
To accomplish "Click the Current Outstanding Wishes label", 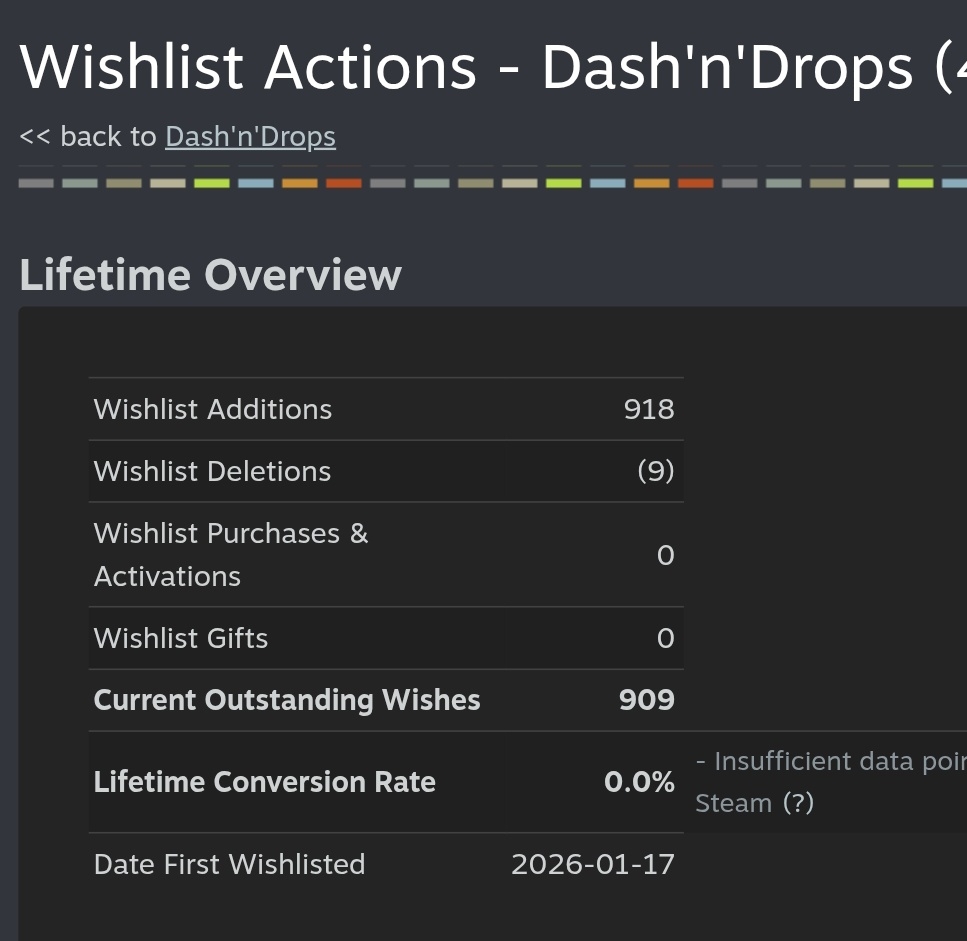I will click(287, 700).
